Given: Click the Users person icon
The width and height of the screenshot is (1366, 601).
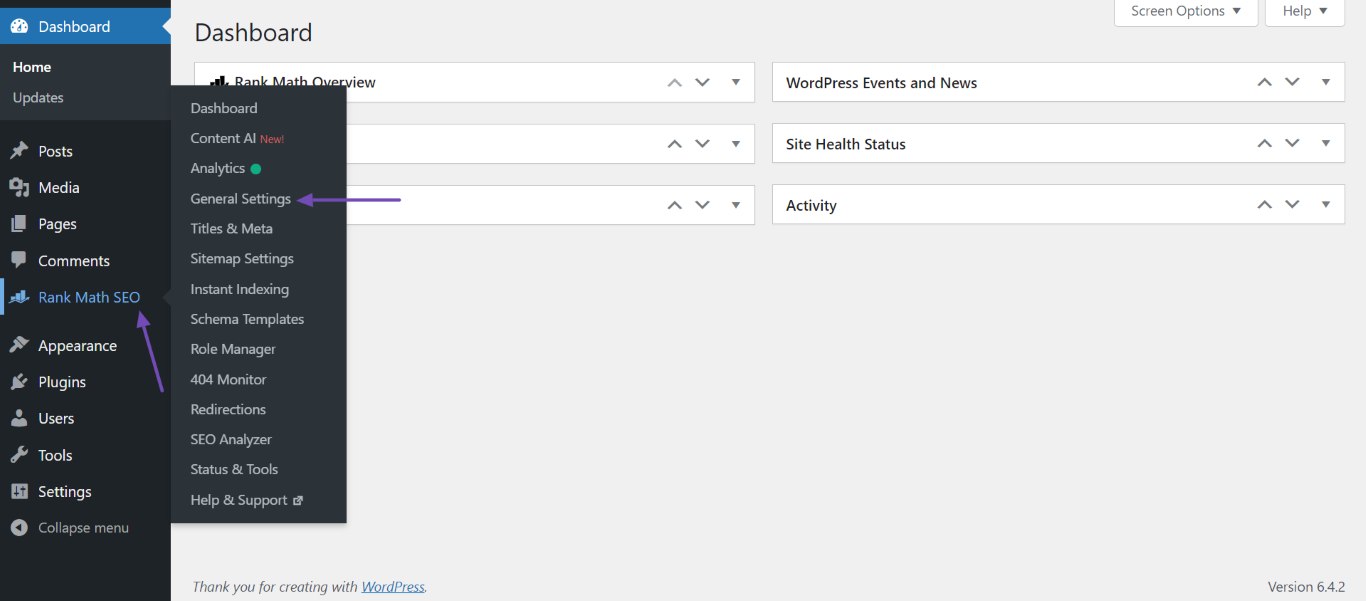Looking at the screenshot, I should pos(19,418).
